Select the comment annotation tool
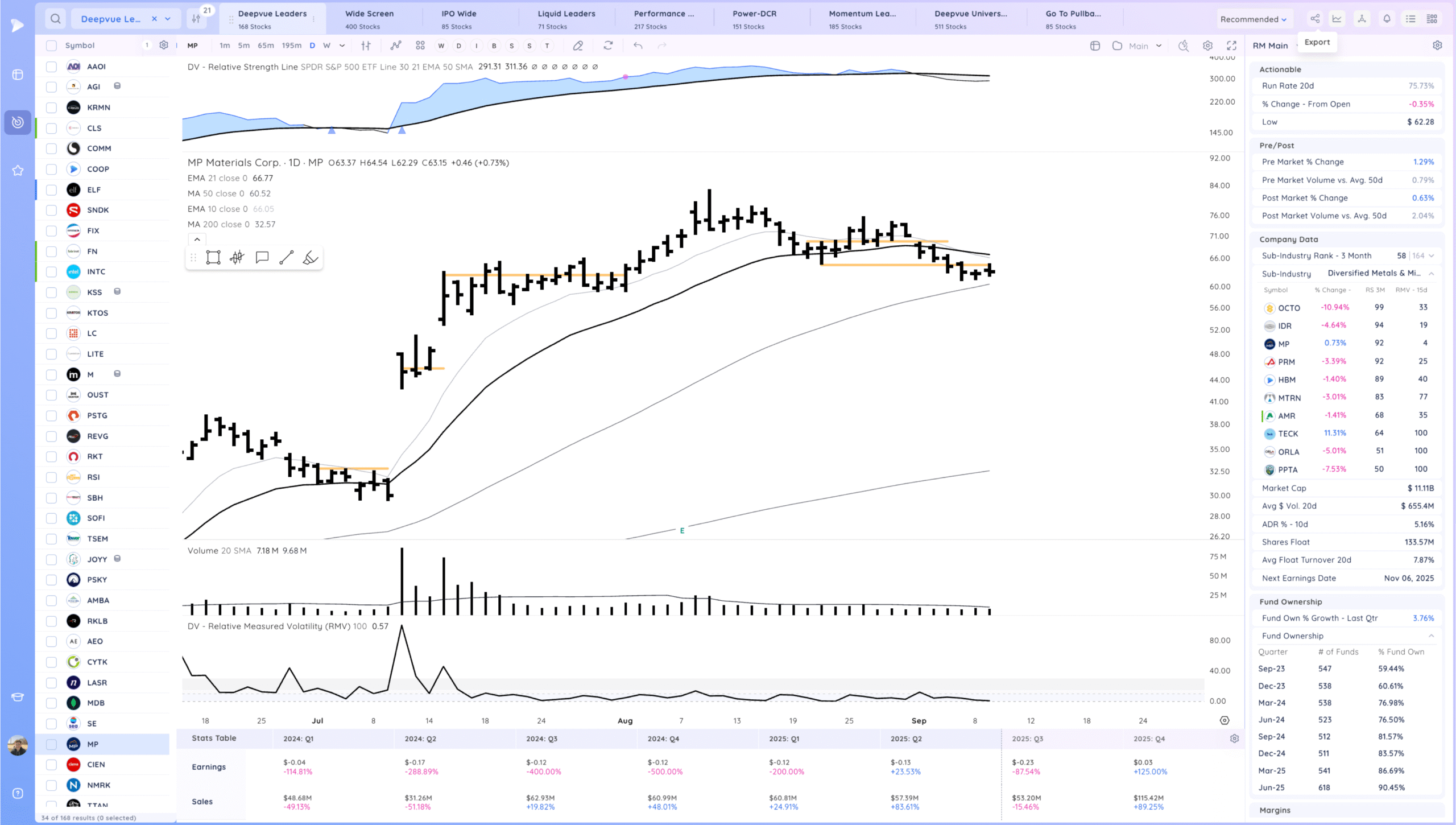This screenshot has height=825, width=1456. tap(262, 258)
